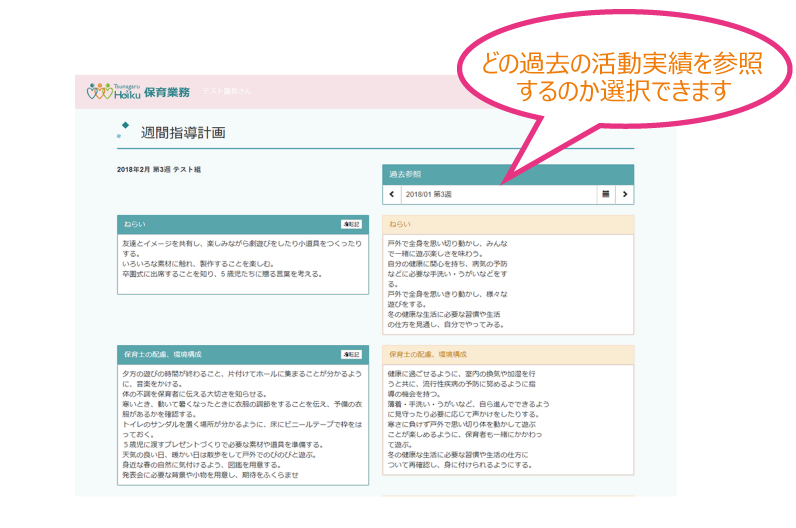Click the 保育業務 header title
Image resolution: width=796 pixels, height=528 pixels.
pyautogui.click(x=166, y=92)
